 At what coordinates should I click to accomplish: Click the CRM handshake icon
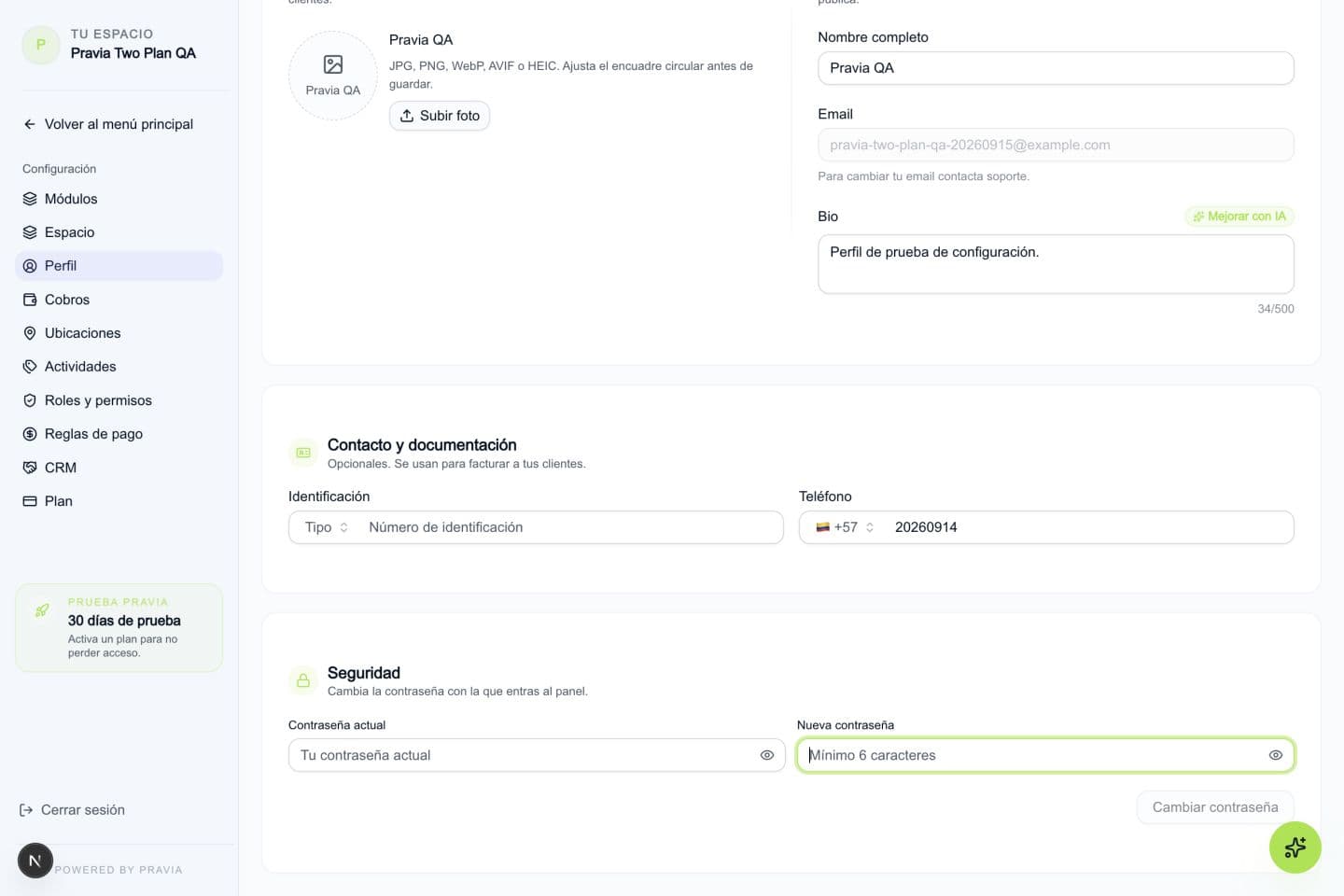pos(30,468)
